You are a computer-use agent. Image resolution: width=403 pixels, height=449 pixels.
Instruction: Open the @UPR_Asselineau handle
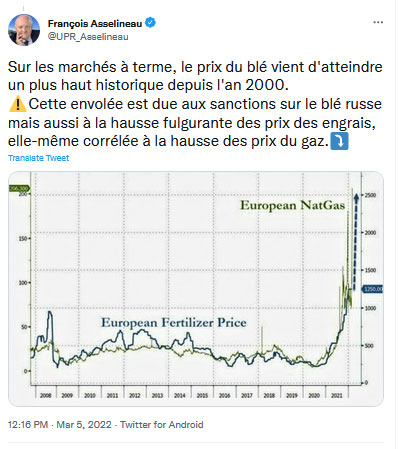(x=88, y=37)
